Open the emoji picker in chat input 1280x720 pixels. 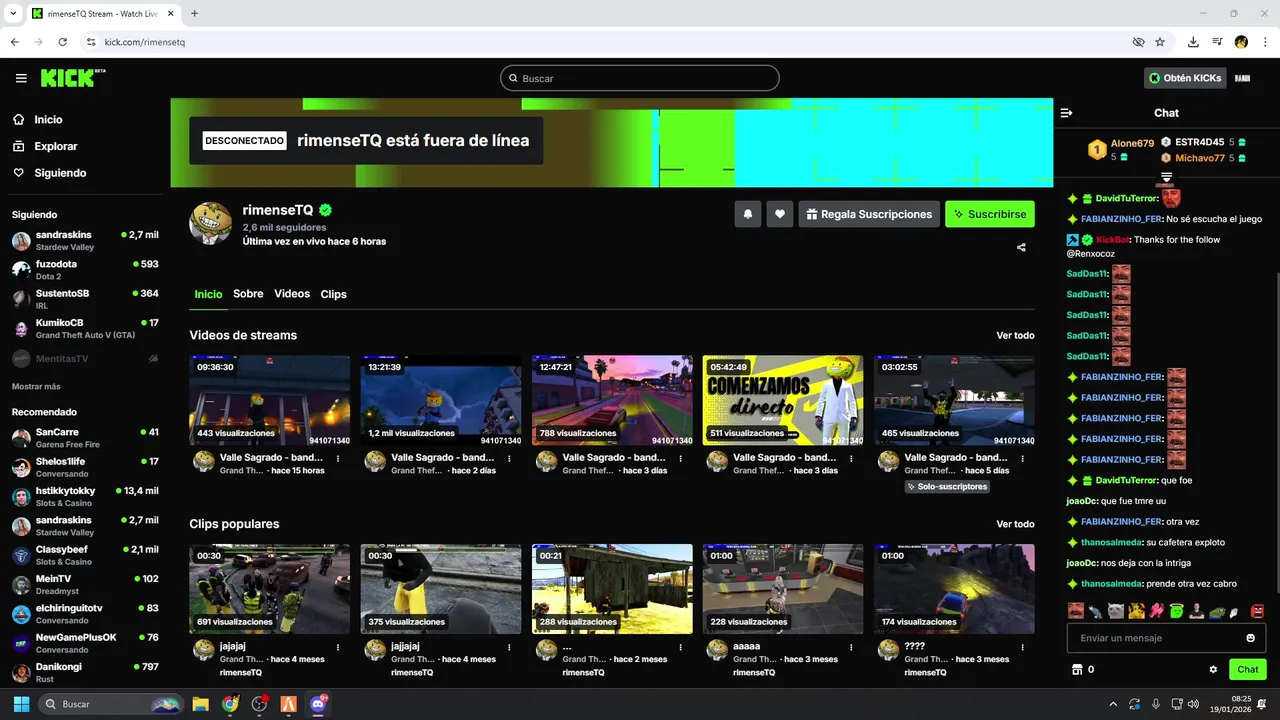1250,638
